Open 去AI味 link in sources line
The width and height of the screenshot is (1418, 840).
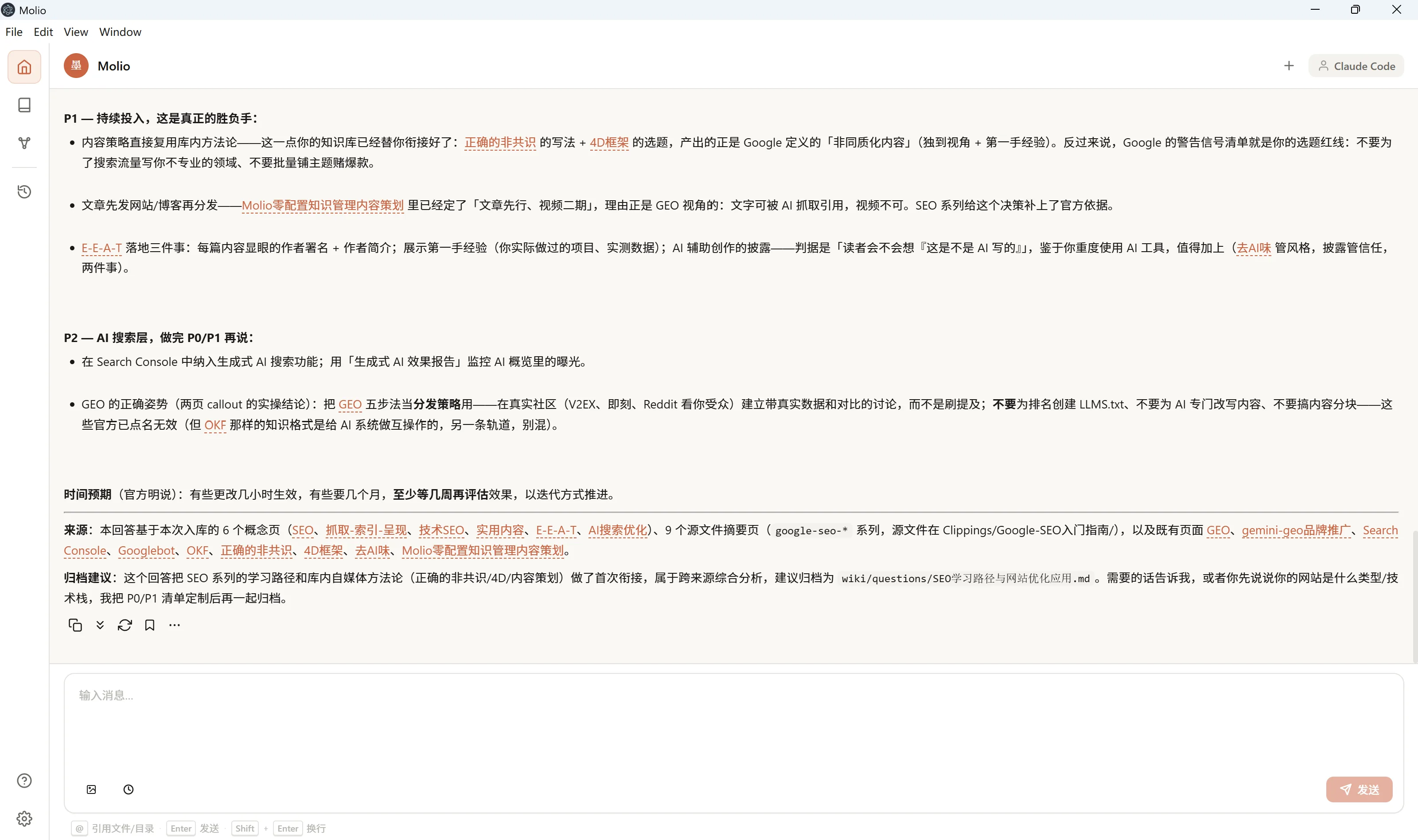coord(373,551)
